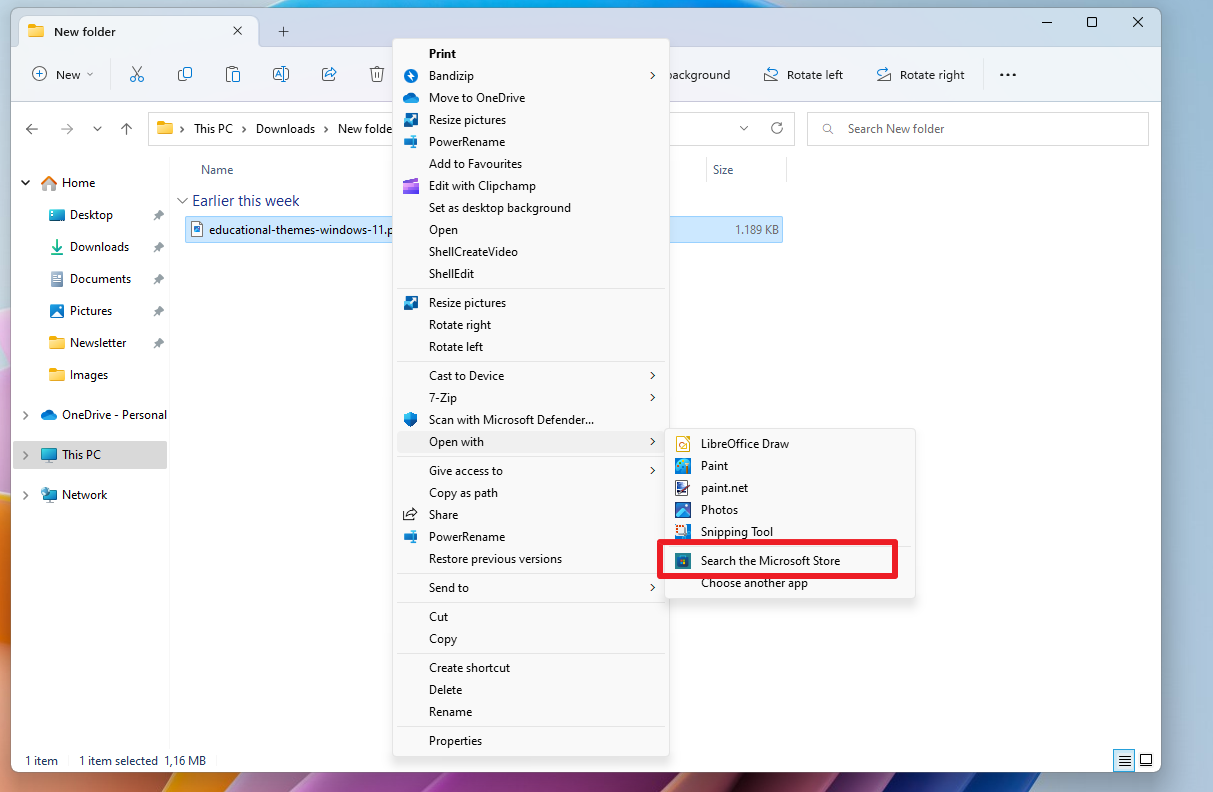Select Search the Microsoft Store option
The image size is (1213, 792).
click(777, 560)
